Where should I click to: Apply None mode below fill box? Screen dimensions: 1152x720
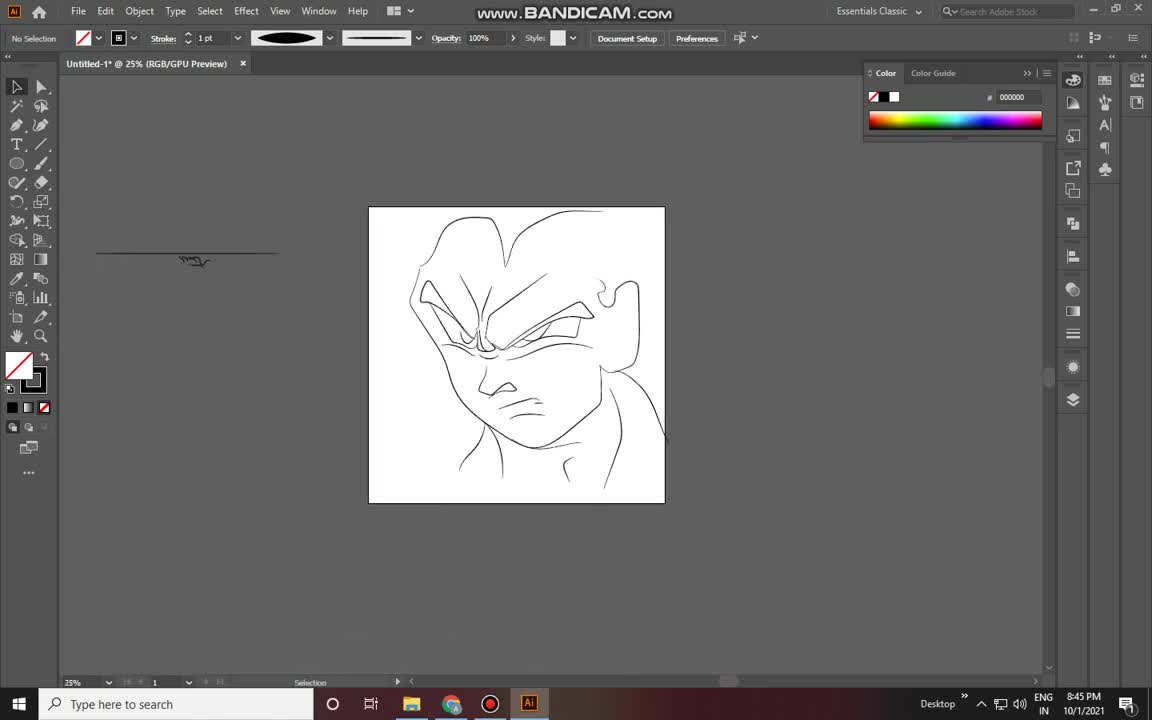[x=44, y=407]
